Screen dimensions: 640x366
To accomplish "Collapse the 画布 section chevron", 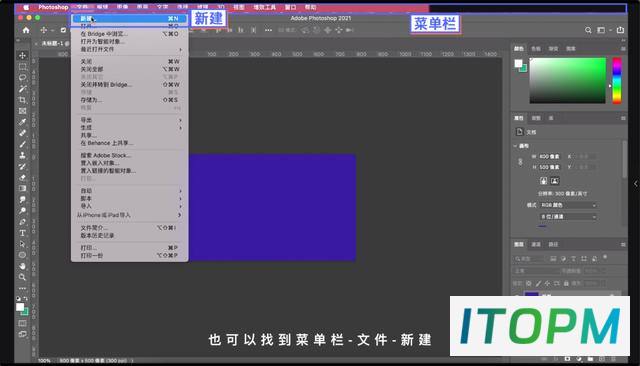I will [x=515, y=146].
